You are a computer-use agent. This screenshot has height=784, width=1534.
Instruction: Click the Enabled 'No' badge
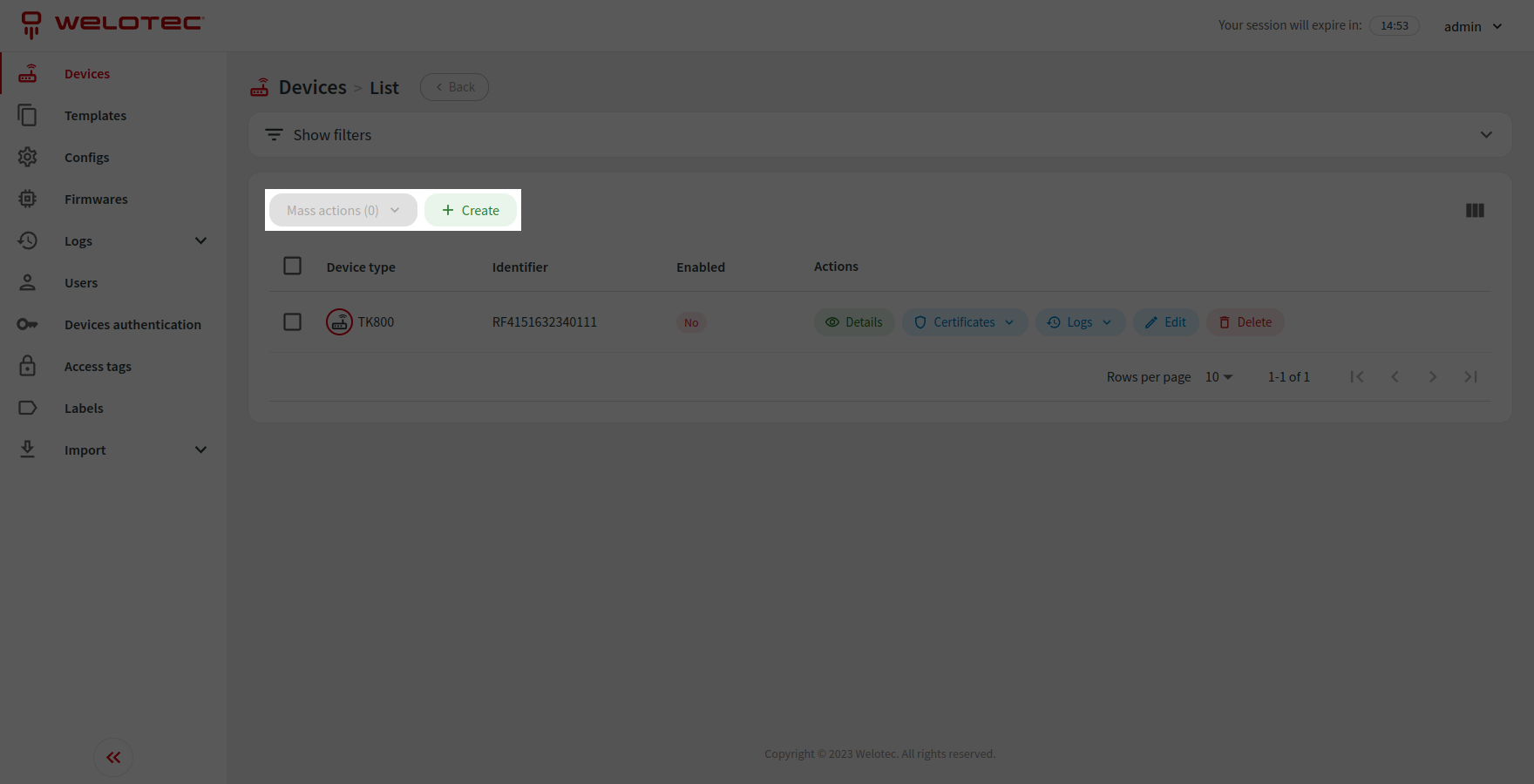pyautogui.click(x=691, y=322)
